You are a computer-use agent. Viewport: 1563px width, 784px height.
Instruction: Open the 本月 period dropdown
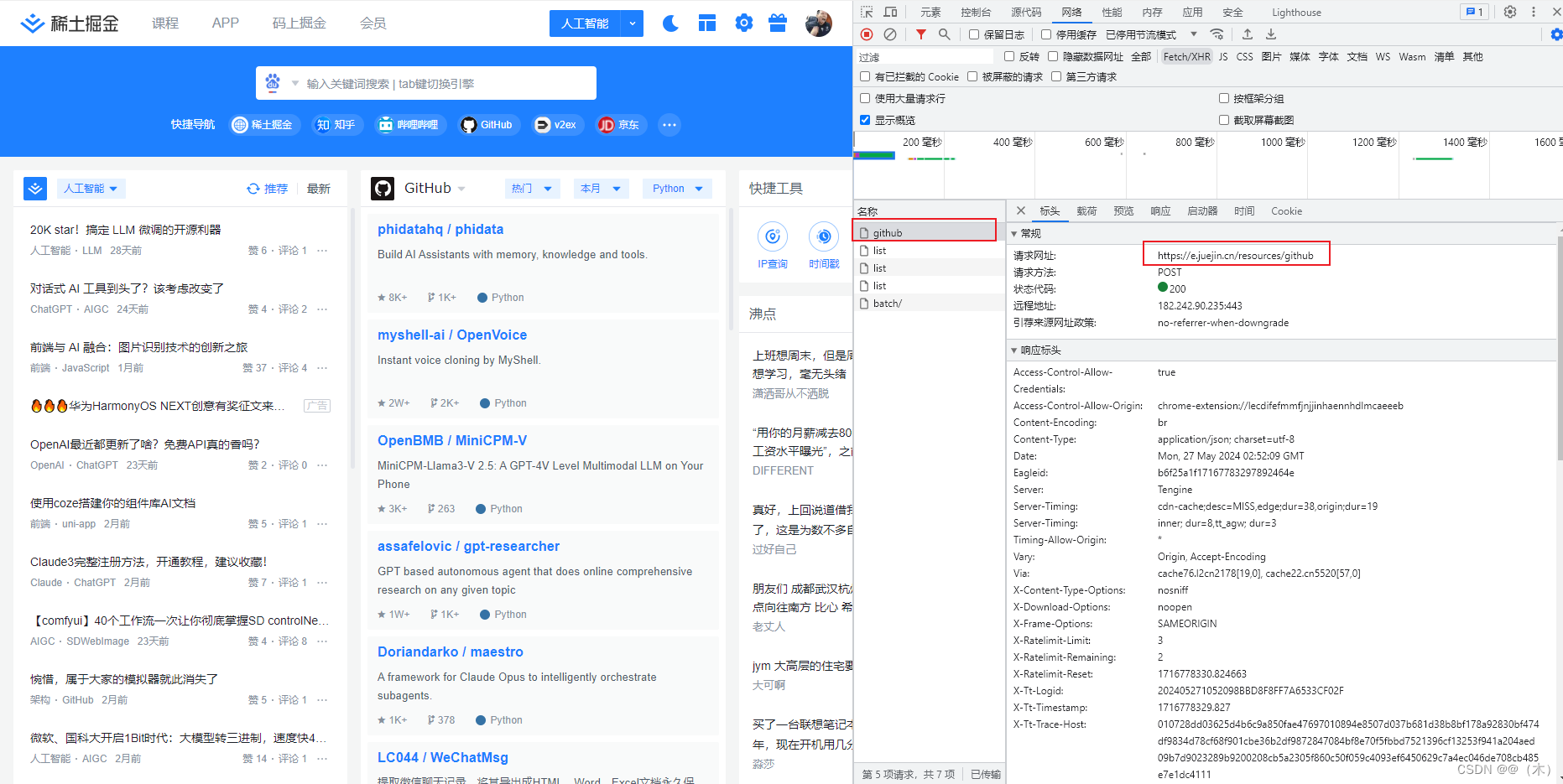(x=602, y=189)
